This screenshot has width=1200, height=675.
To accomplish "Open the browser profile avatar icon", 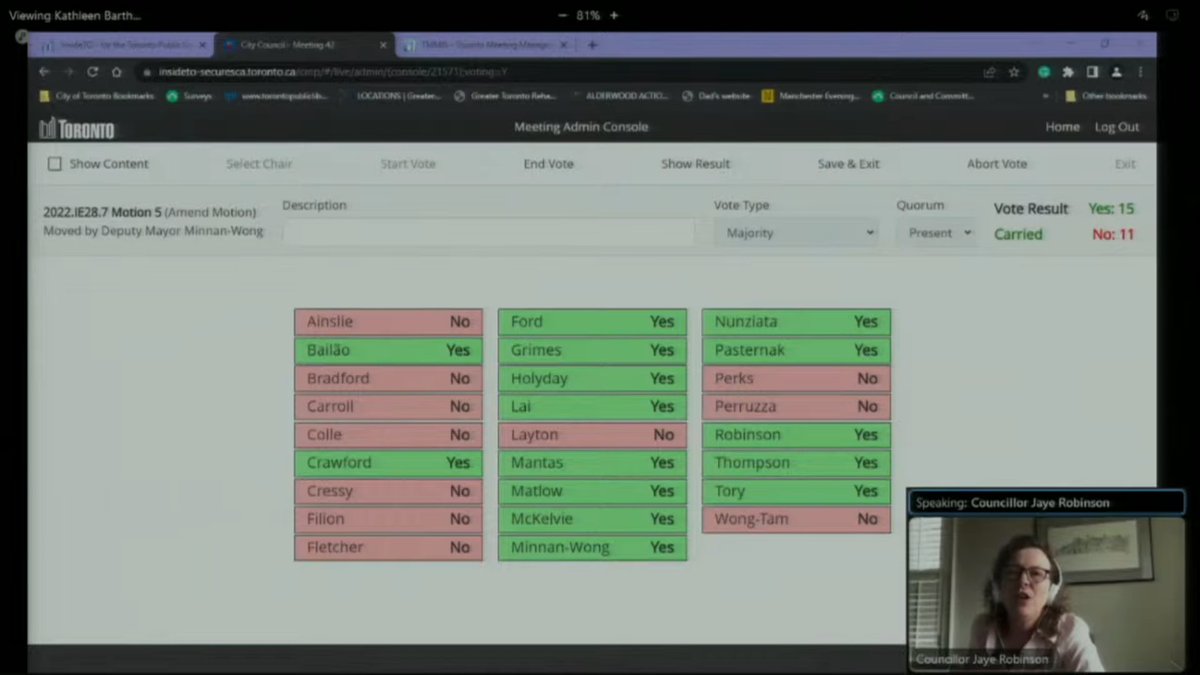I will point(1116,72).
